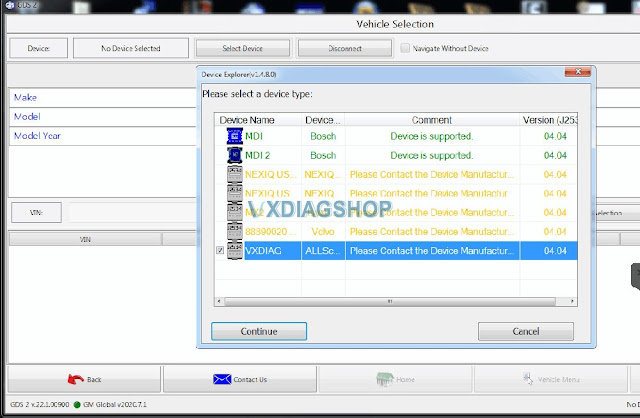Click the Vehicle Menu icon
Image resolution: width=640 pixels, height=418 pixels.
(528, 379)
